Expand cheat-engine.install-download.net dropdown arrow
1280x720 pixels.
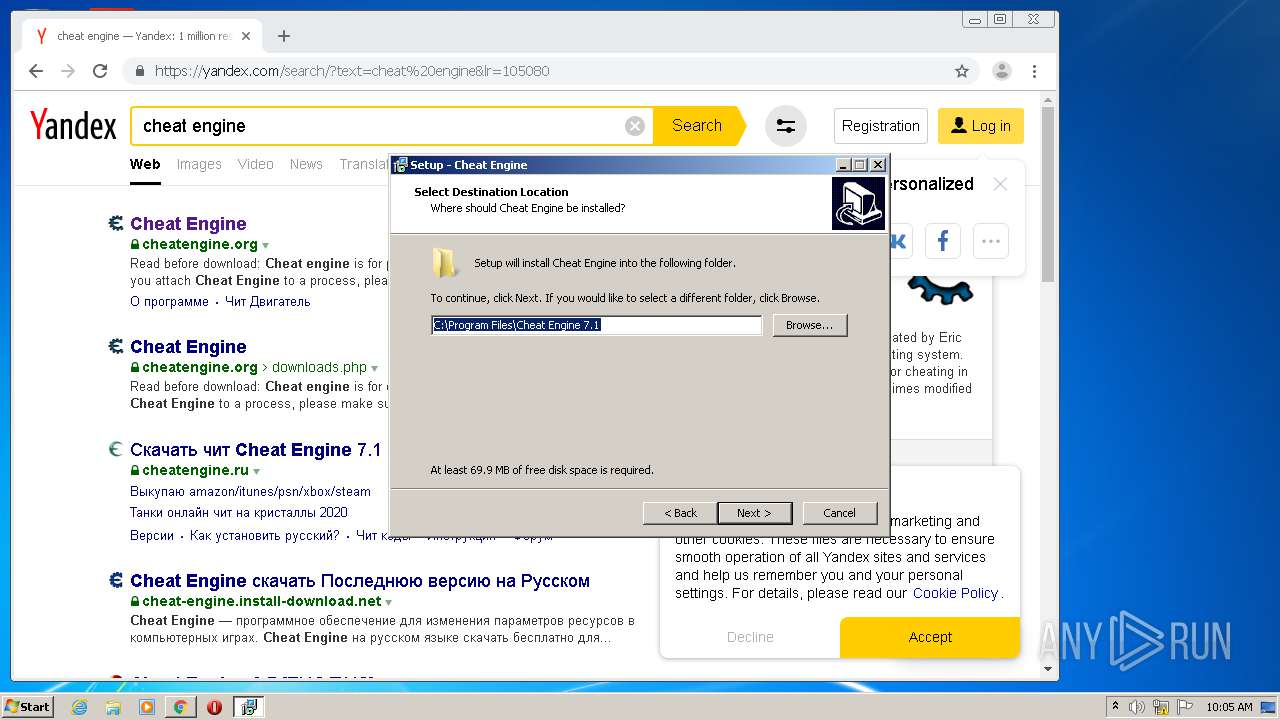(389, 602)
